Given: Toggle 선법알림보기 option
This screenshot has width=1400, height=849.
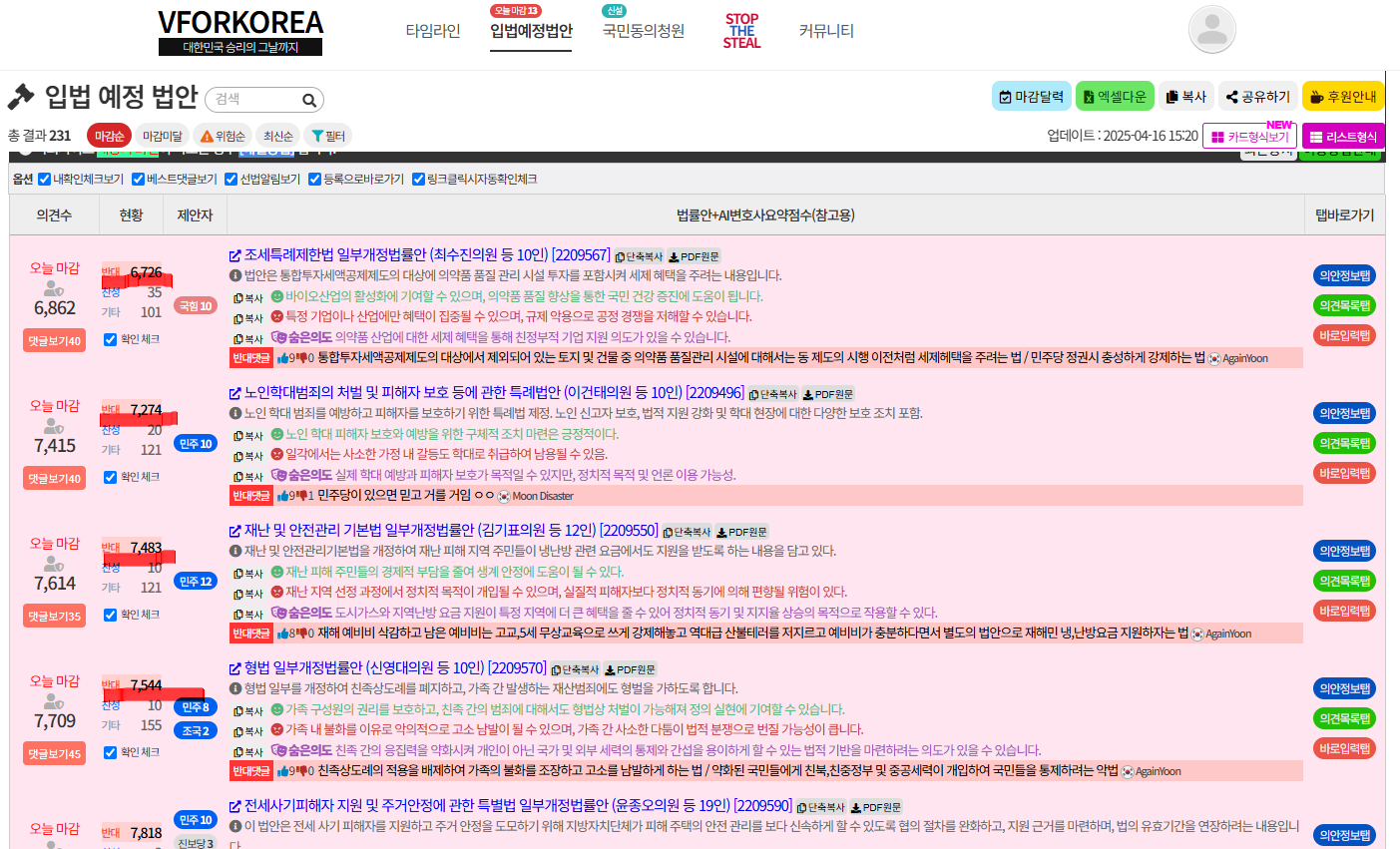Looking at the screenshot, I should (231, 180).
